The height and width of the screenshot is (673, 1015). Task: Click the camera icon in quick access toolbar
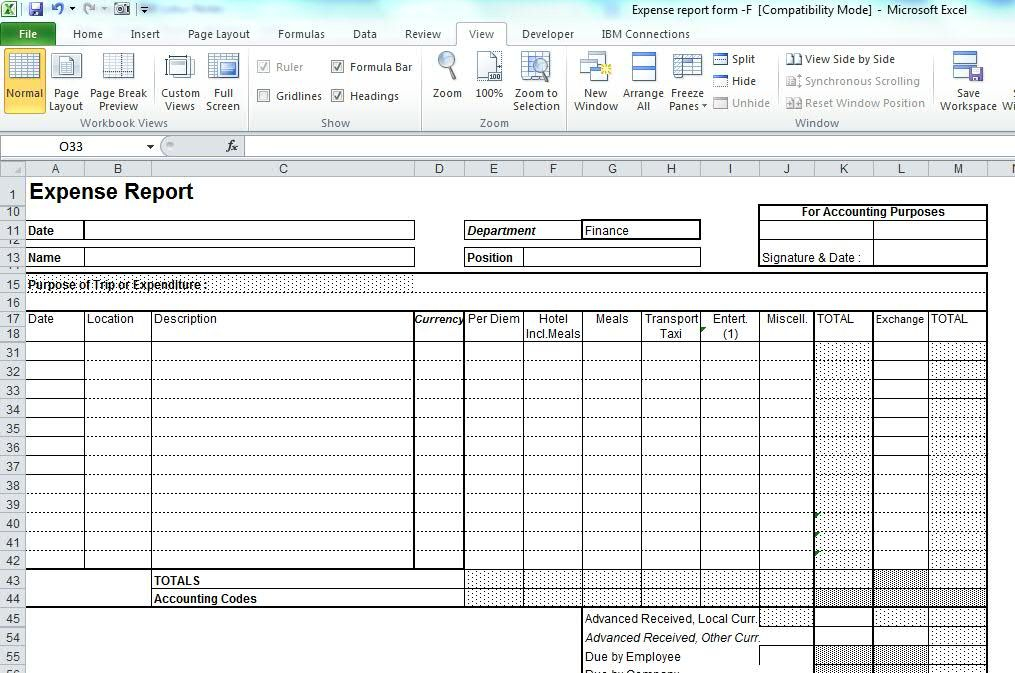(x=122, y=9)
